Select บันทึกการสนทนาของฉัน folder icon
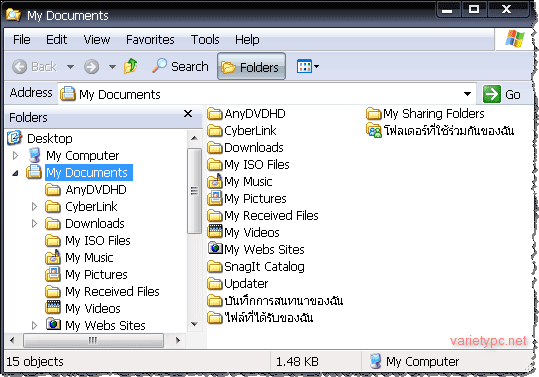The height and width of the screenshot is (377, 539). [215, 300]
